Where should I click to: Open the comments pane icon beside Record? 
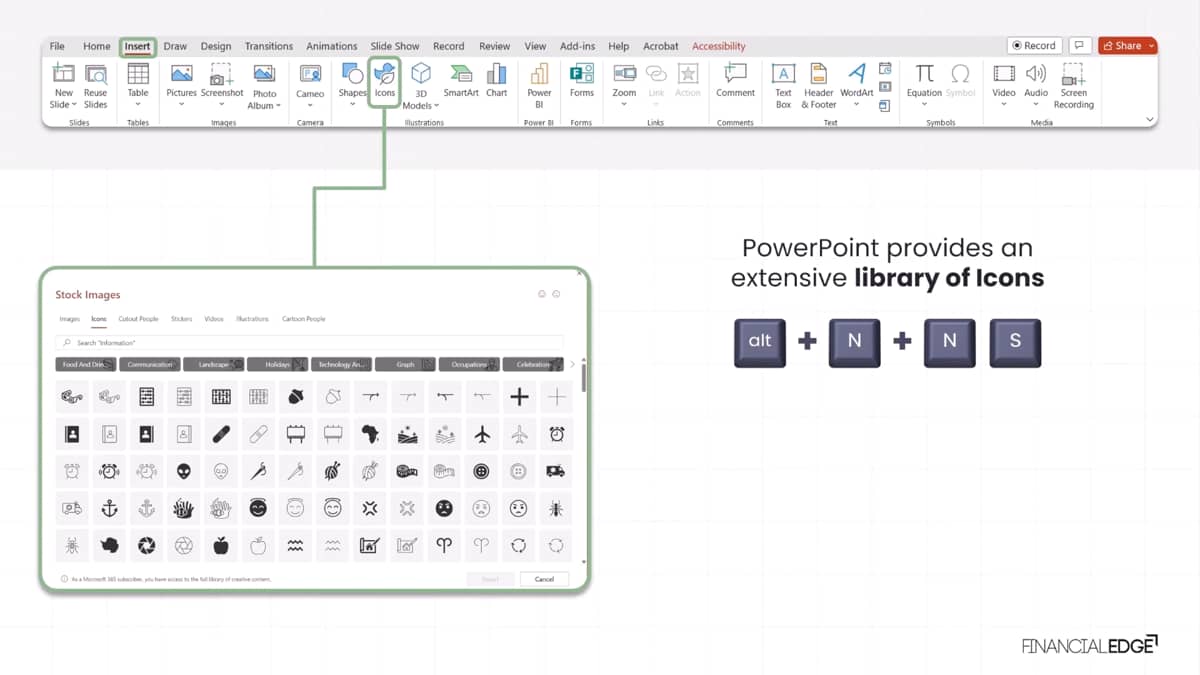(x=1080, y=46)
